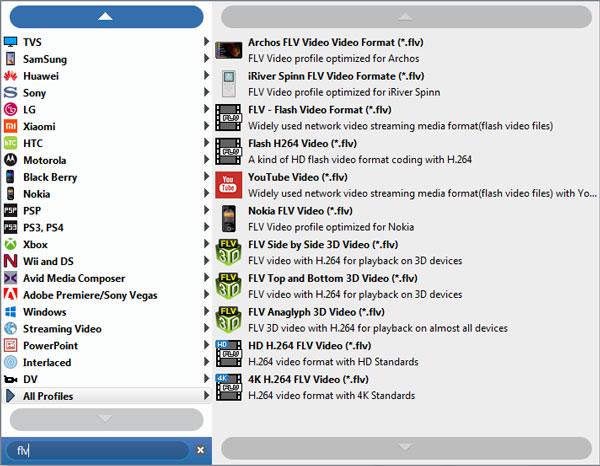Select the Motorola category
600x466 pixels.
(x=106, y=160)
